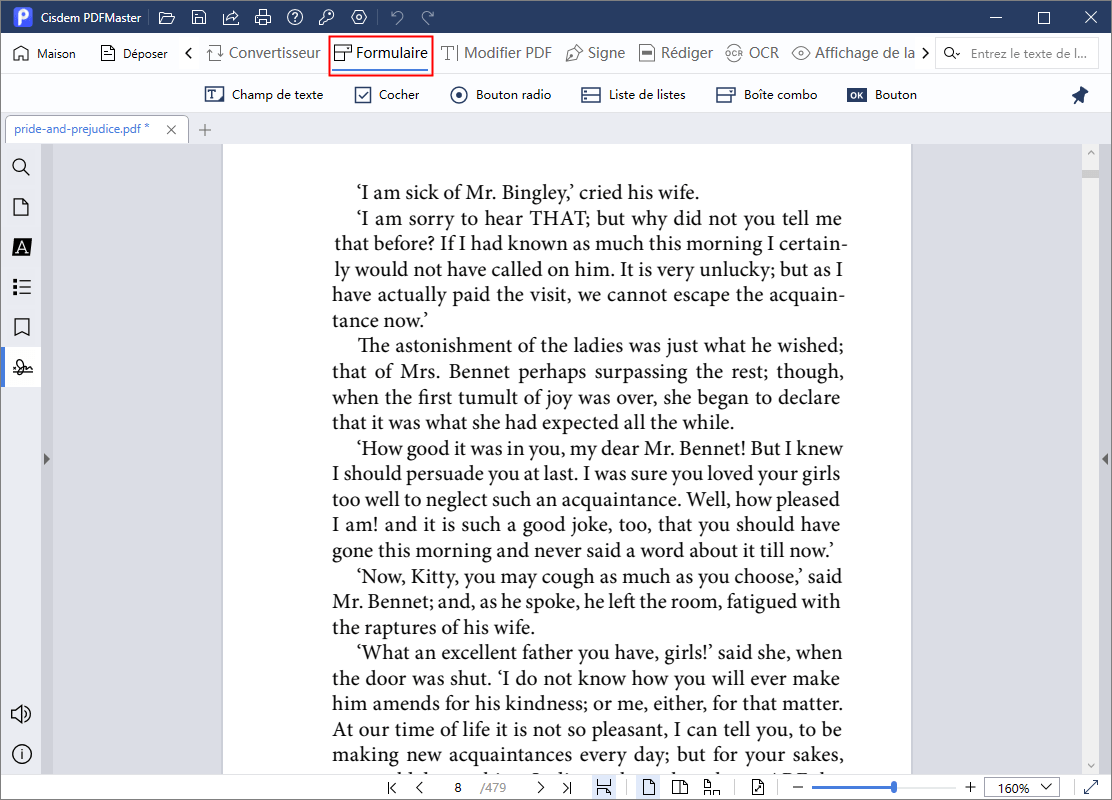
Task: Click the share icon in title bar
Action: point(231,17)
